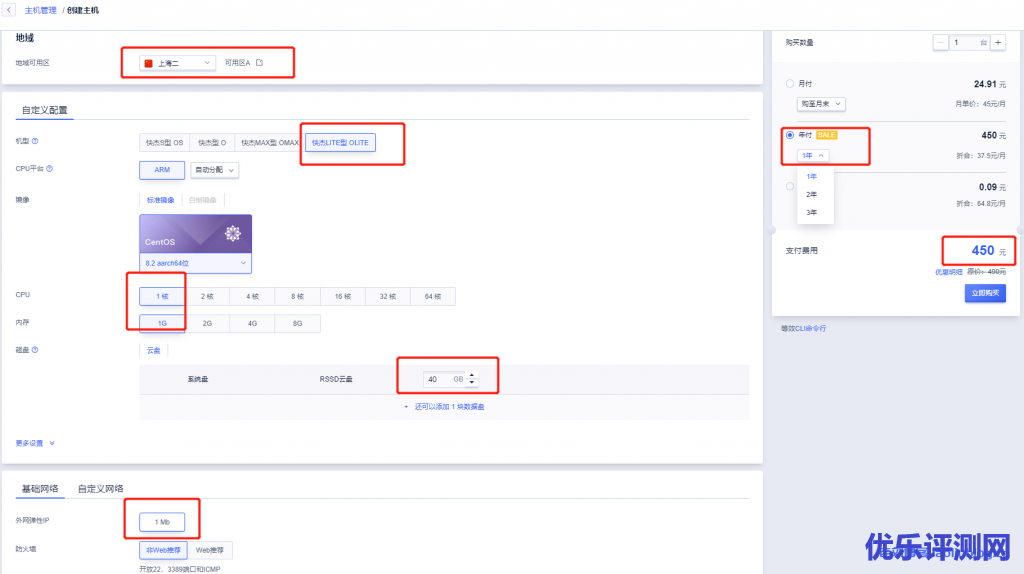
Task: Select 2 核 CPU option
Action: (207, 296)
